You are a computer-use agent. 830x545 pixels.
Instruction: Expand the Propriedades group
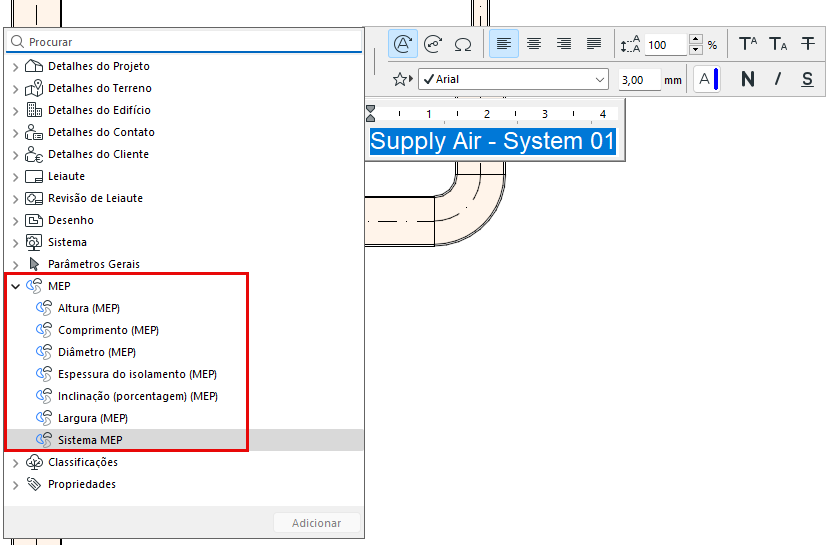(15, 485)
